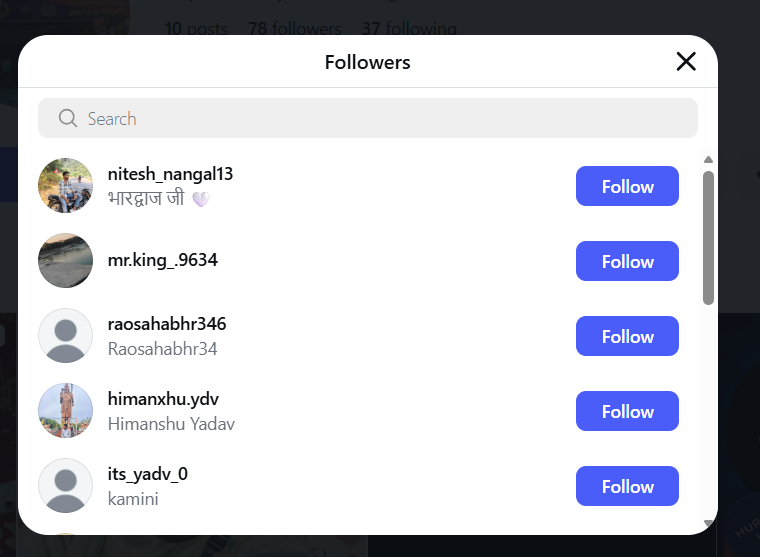Click the its_yadv_0 username
The height and width of the screenshot is (557, 760).
[148, 474]
